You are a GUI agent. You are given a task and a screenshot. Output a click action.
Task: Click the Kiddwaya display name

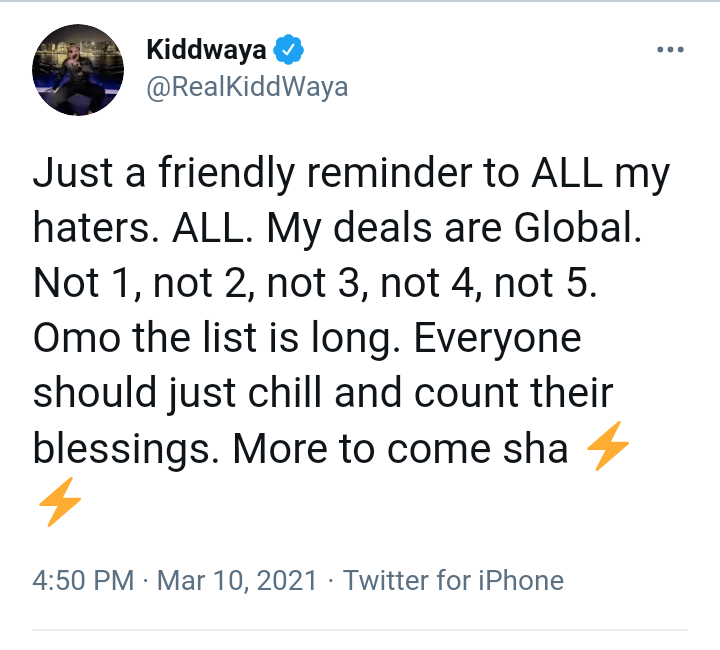[x=207, y=49]
